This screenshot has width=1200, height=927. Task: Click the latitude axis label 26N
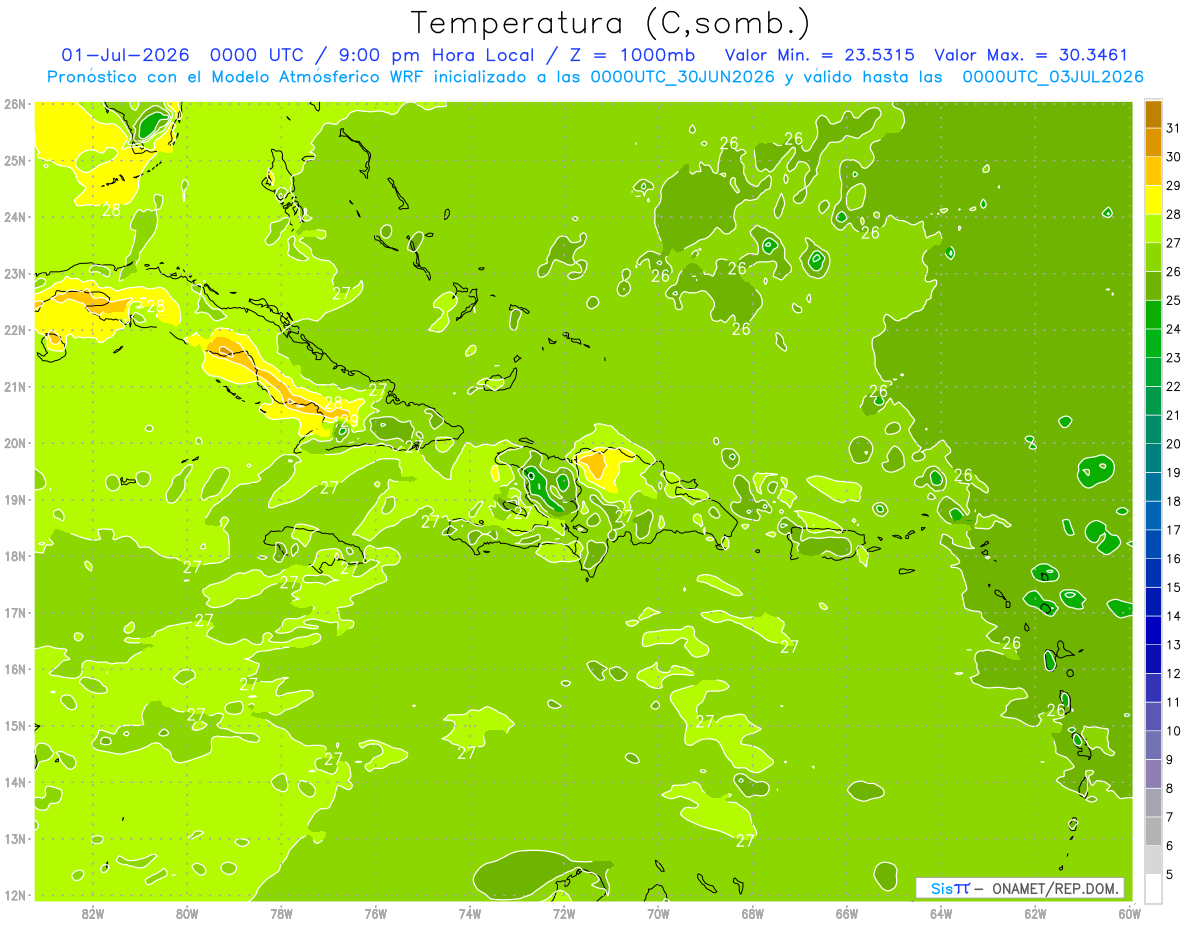[x=15, y=104]
